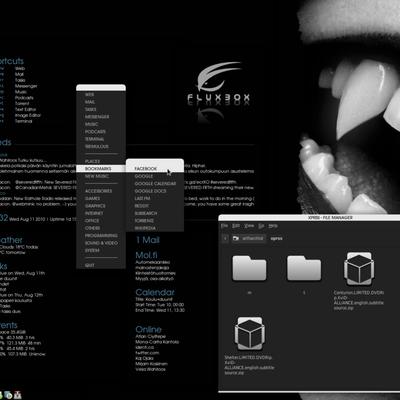Select the Shelter subtitle zip archive icon

click(249, 333)
